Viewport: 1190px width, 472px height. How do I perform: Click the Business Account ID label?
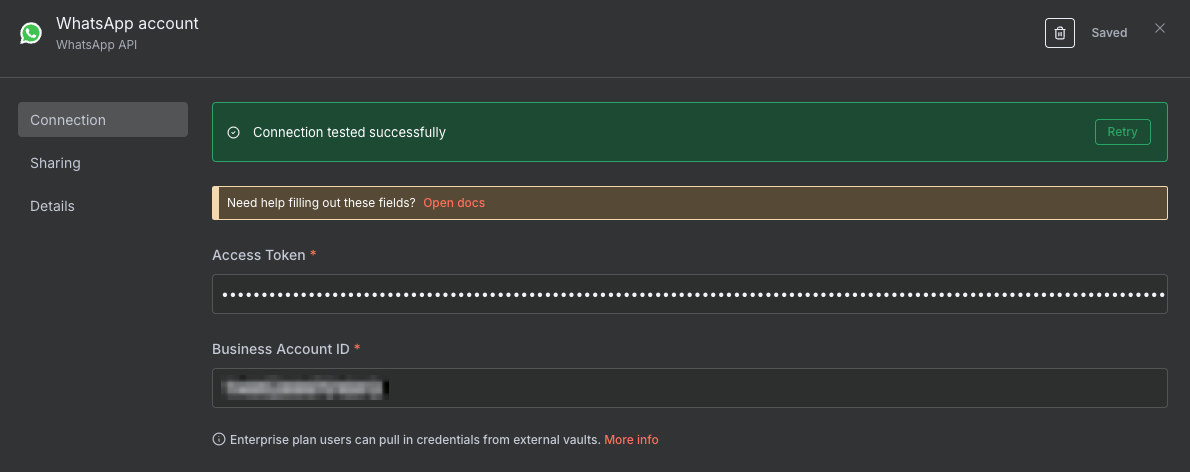pyautogui.click(x=281, y=349)
